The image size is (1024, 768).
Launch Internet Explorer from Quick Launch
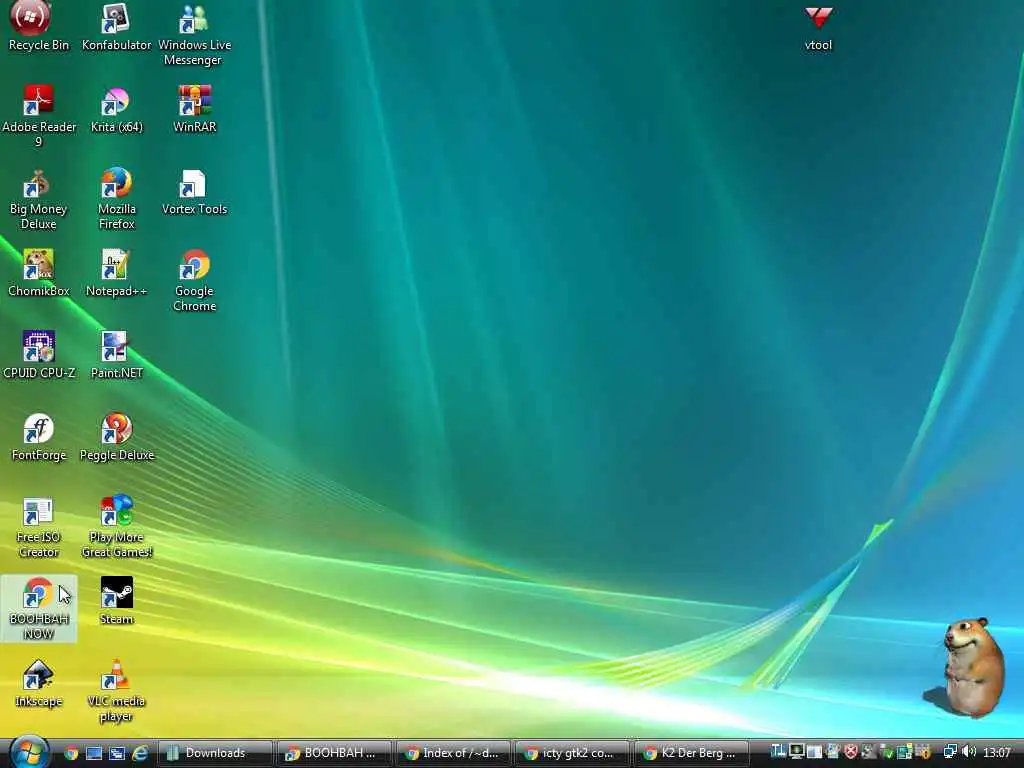pyautogui.click(x=140, y=753)
